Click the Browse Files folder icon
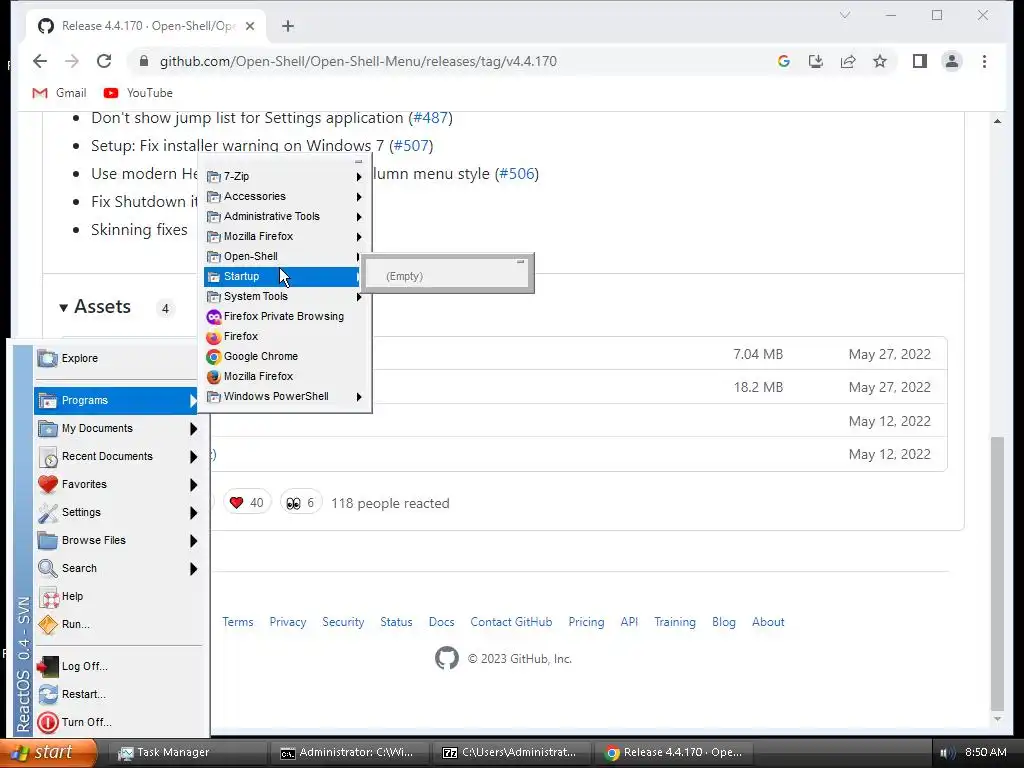The height and width of the screenshot is (768, 1024). click(47, 540)
